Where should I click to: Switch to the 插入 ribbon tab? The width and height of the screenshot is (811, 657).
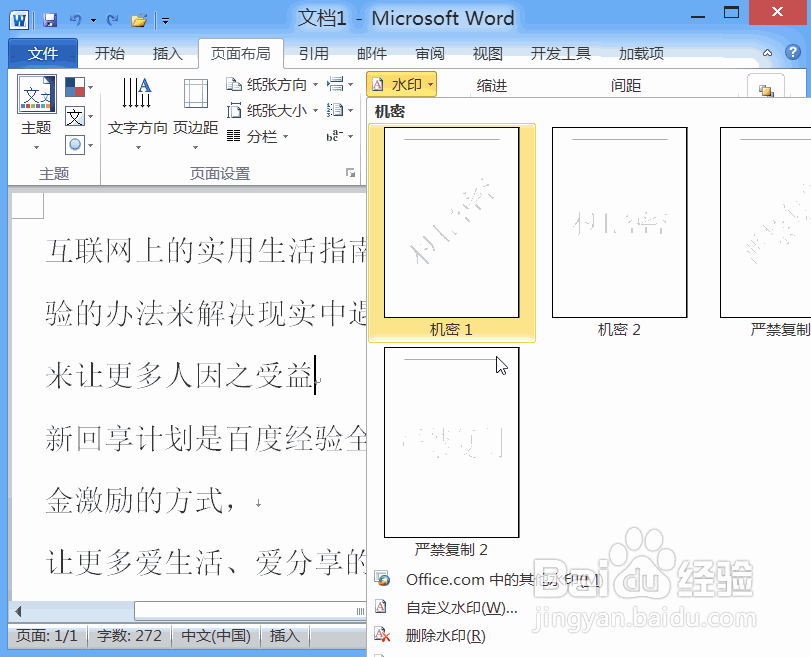(x=168, y=53)
